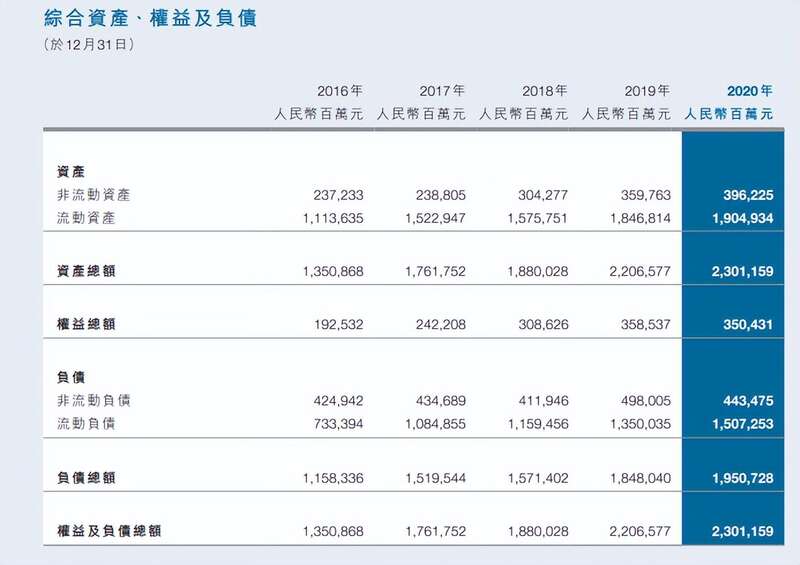The width and height of the screenshot is (800, 565).
Task: Click the 資產總額 row label
Action: 86,271
